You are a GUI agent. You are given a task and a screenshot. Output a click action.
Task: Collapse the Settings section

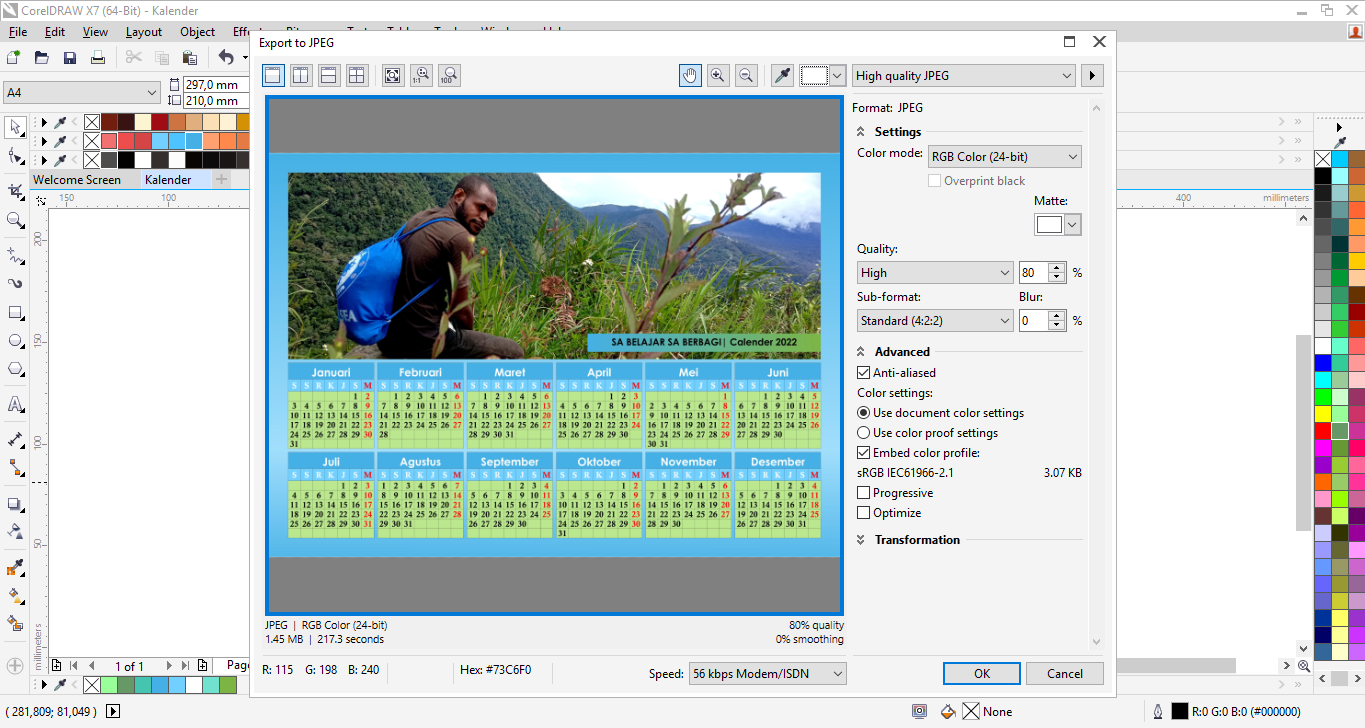[861, 131]
